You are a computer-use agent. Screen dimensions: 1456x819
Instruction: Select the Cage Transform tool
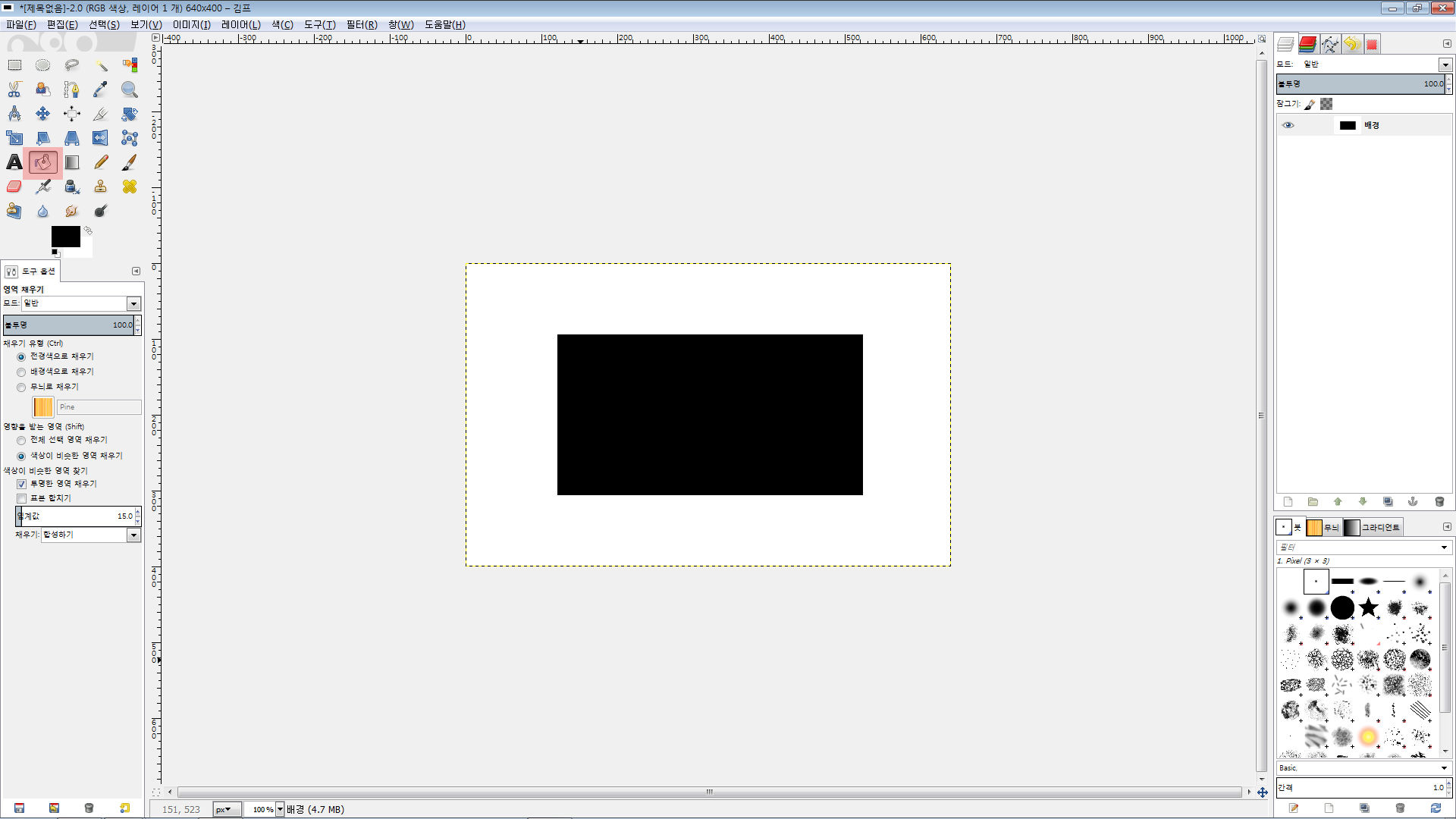[130, 138]
